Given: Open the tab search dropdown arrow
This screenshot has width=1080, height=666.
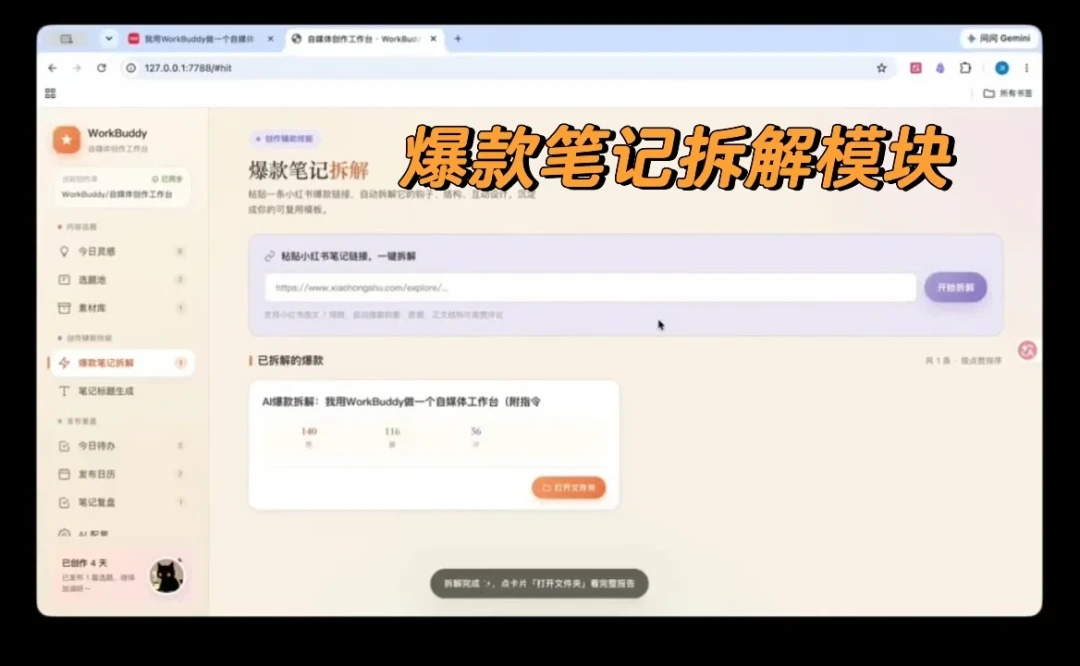Looking at the screenshot, I should coord(108,39).
